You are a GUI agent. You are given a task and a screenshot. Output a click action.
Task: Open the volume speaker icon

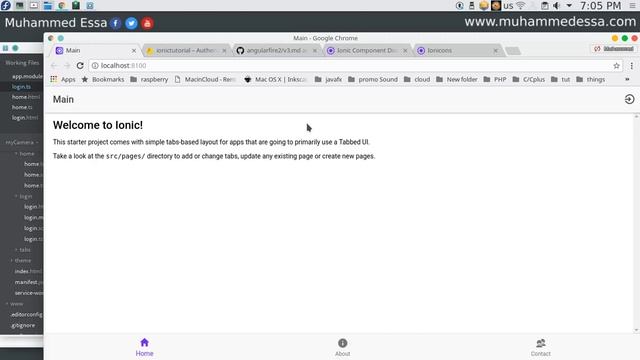click(x=557, y=6)
